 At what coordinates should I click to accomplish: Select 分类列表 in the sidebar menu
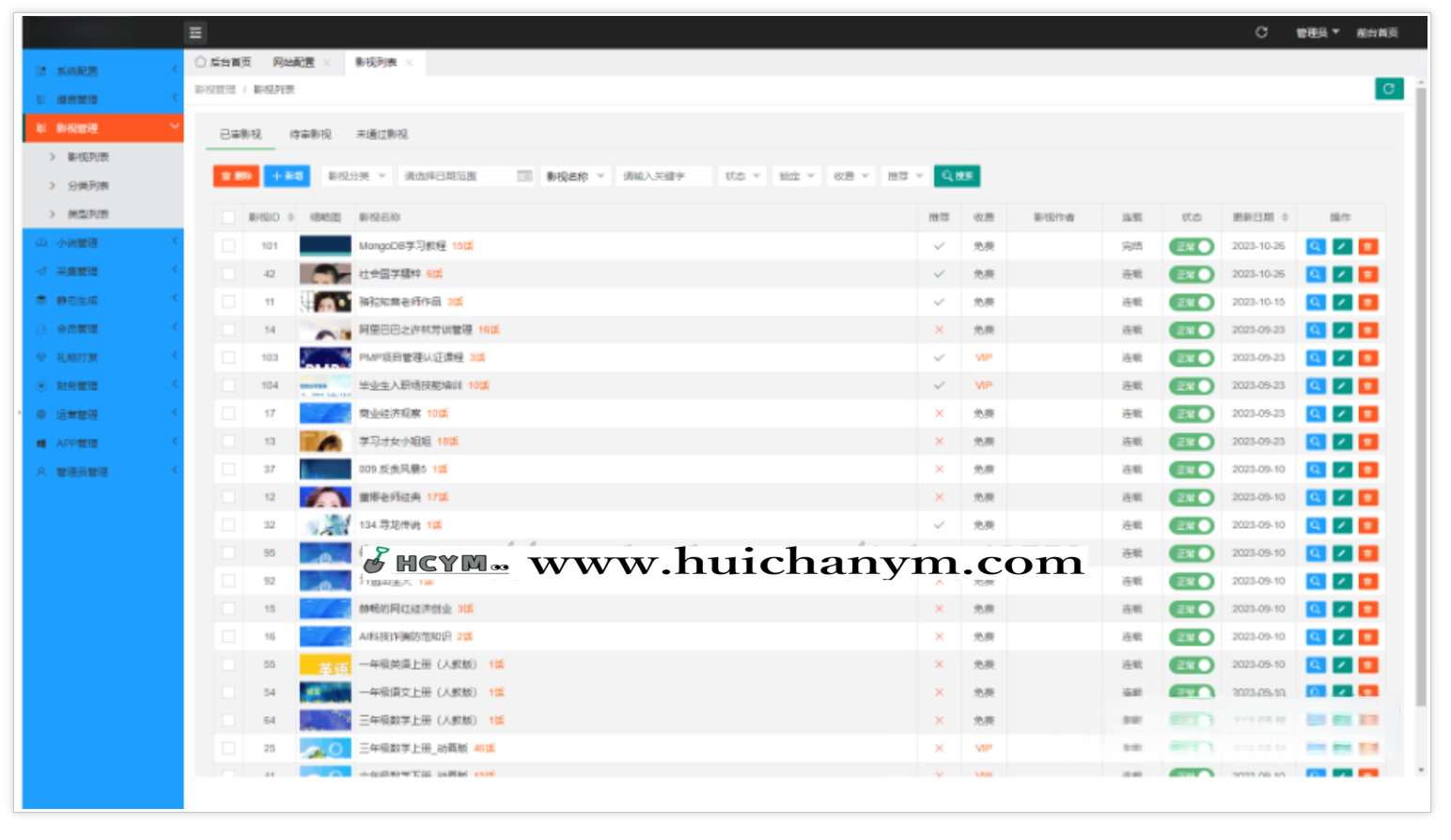coord(89,186)
